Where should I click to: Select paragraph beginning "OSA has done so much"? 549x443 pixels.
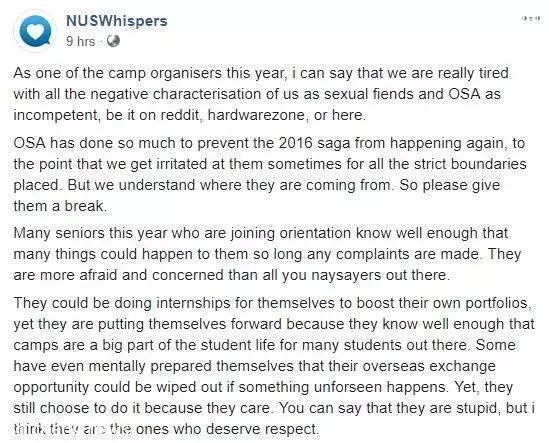(270, 174)
